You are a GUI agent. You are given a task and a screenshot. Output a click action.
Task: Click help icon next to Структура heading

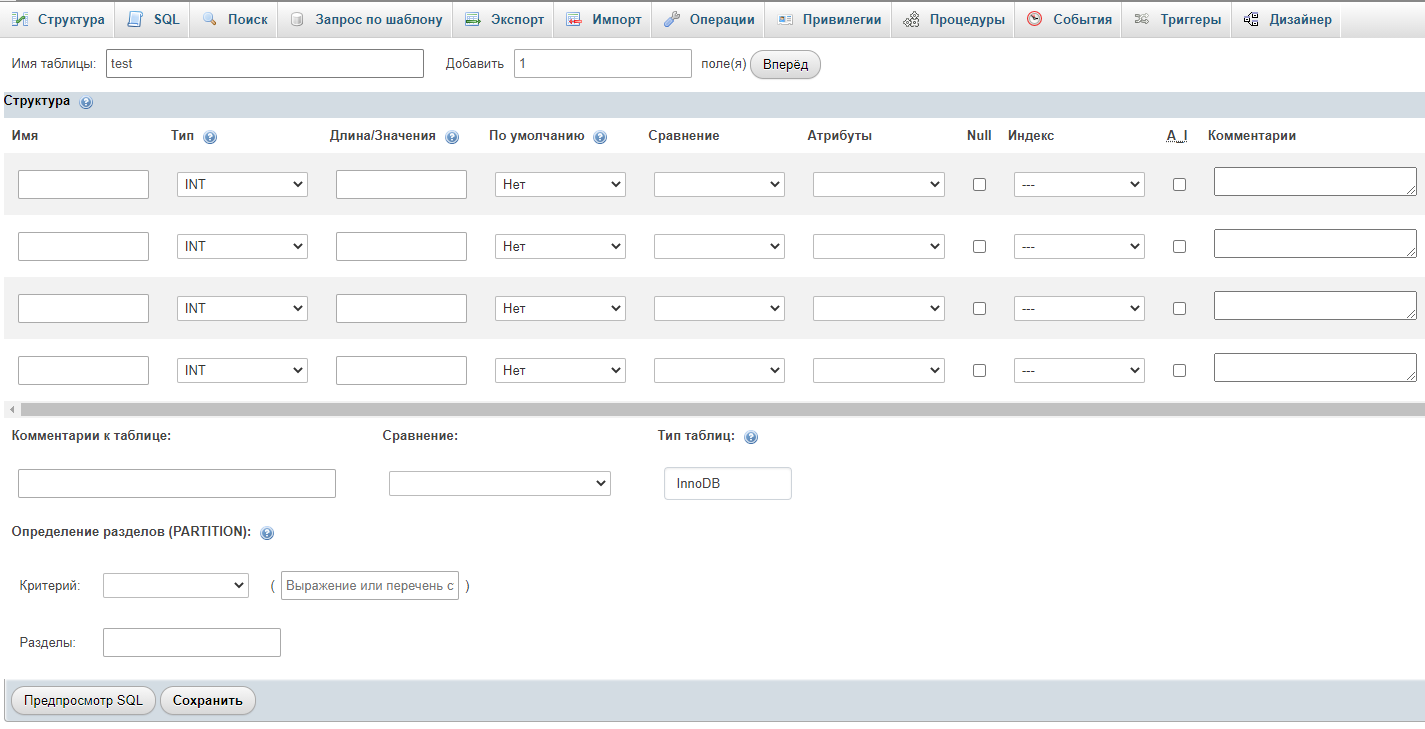[86, 103]
